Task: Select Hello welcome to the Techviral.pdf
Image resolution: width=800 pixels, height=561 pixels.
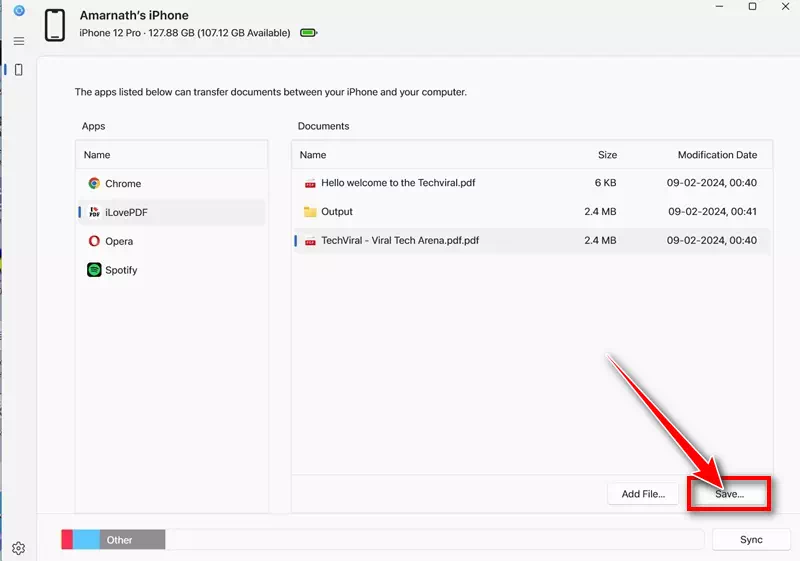Action: 532,183
